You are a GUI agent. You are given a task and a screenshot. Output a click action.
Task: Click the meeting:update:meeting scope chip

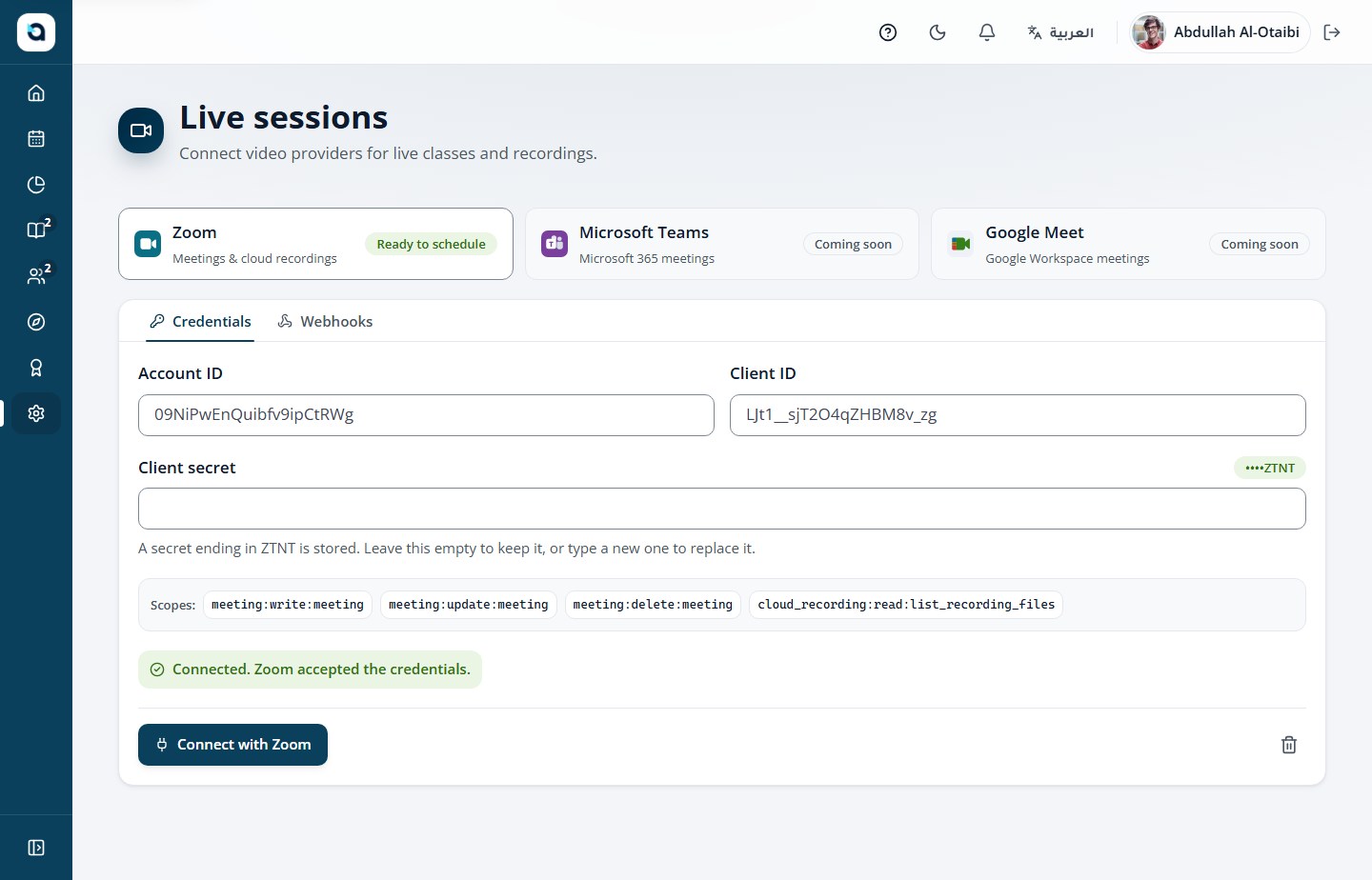pyautogui.click(x=468, y=605)
